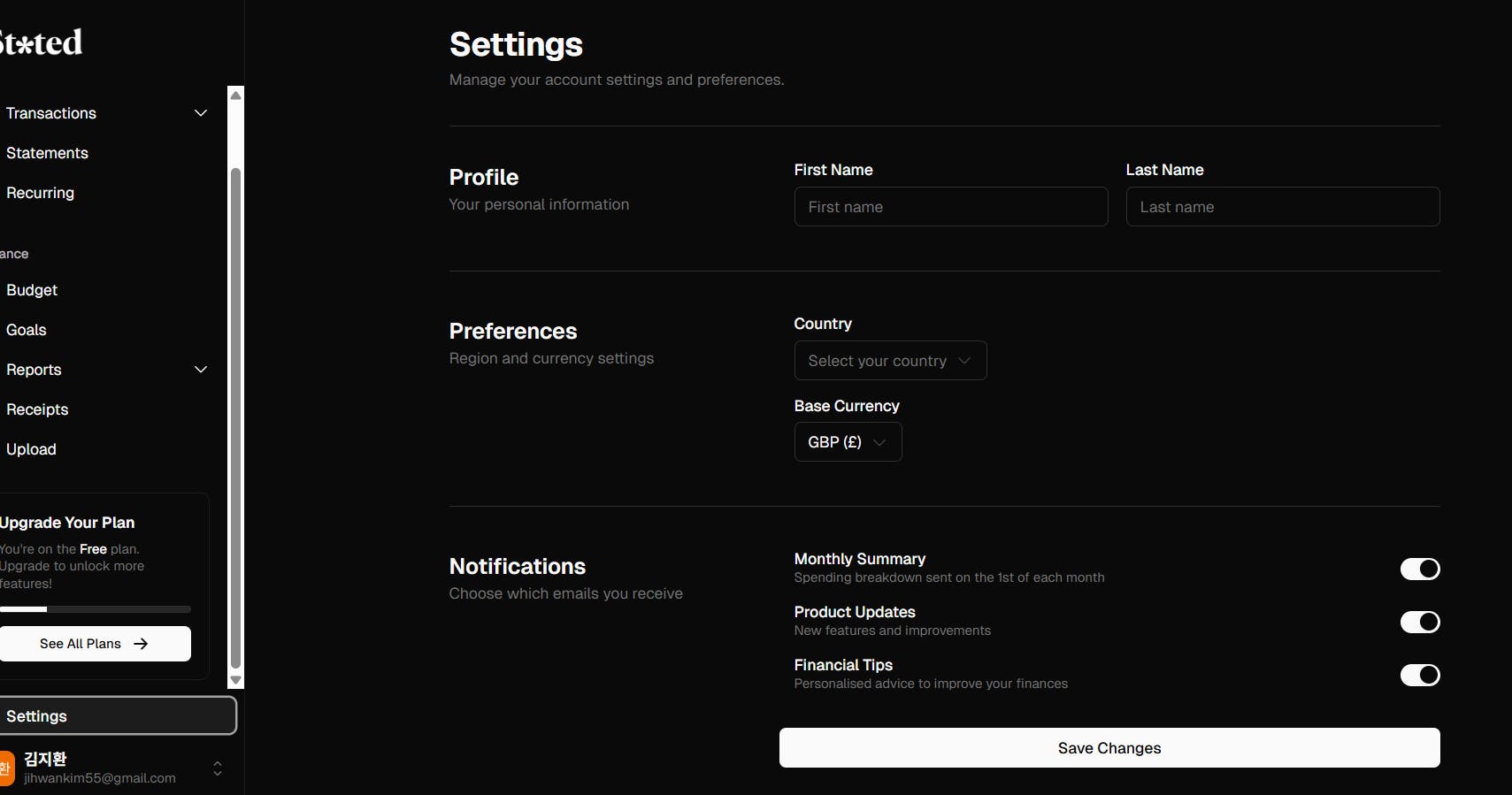Screen dimensions: 1512x795
Task: Click the sidebar scroll-down arrow
Action: (235, 680)
